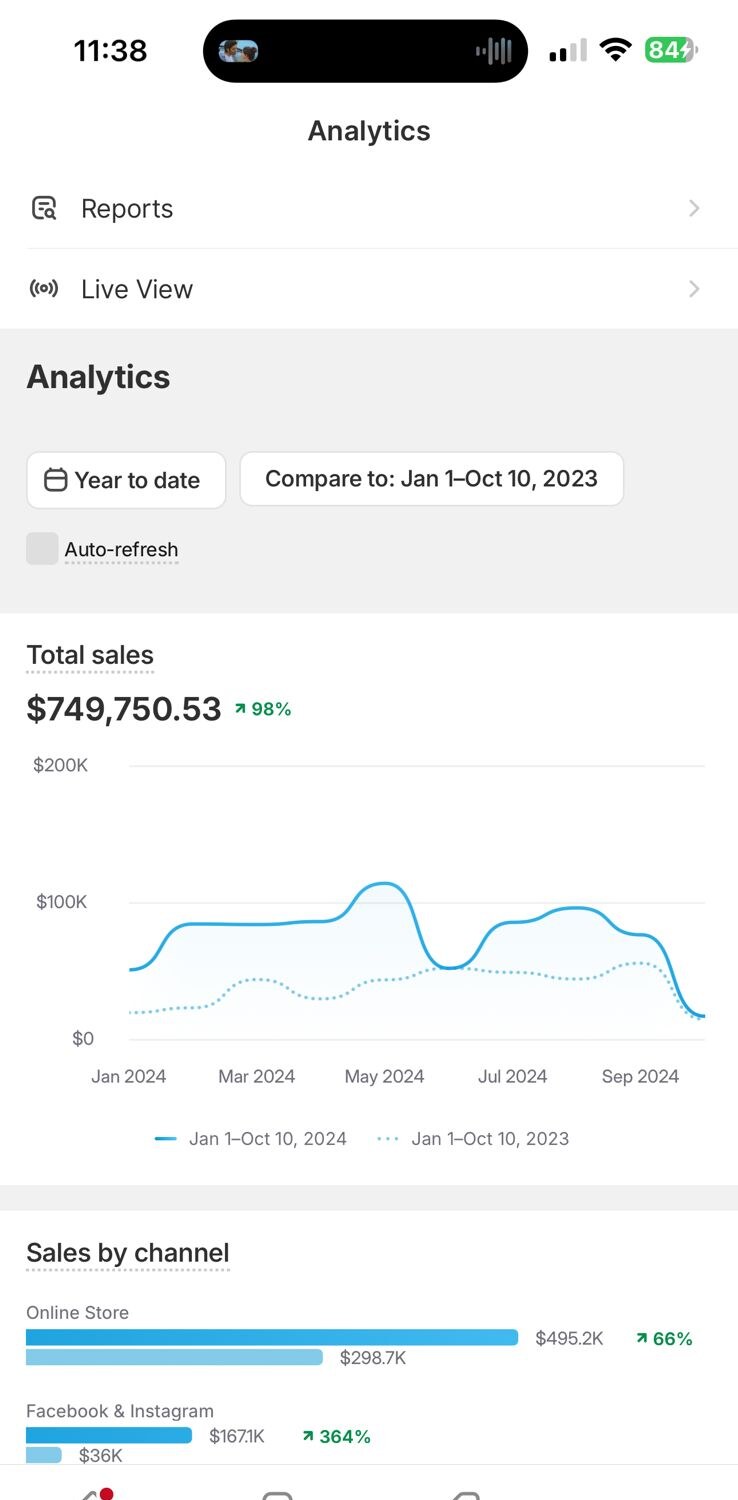The image size is (738, 1500).
Task: Tap the 66% Online Store growth indicator
Action: coord(664,1338)
